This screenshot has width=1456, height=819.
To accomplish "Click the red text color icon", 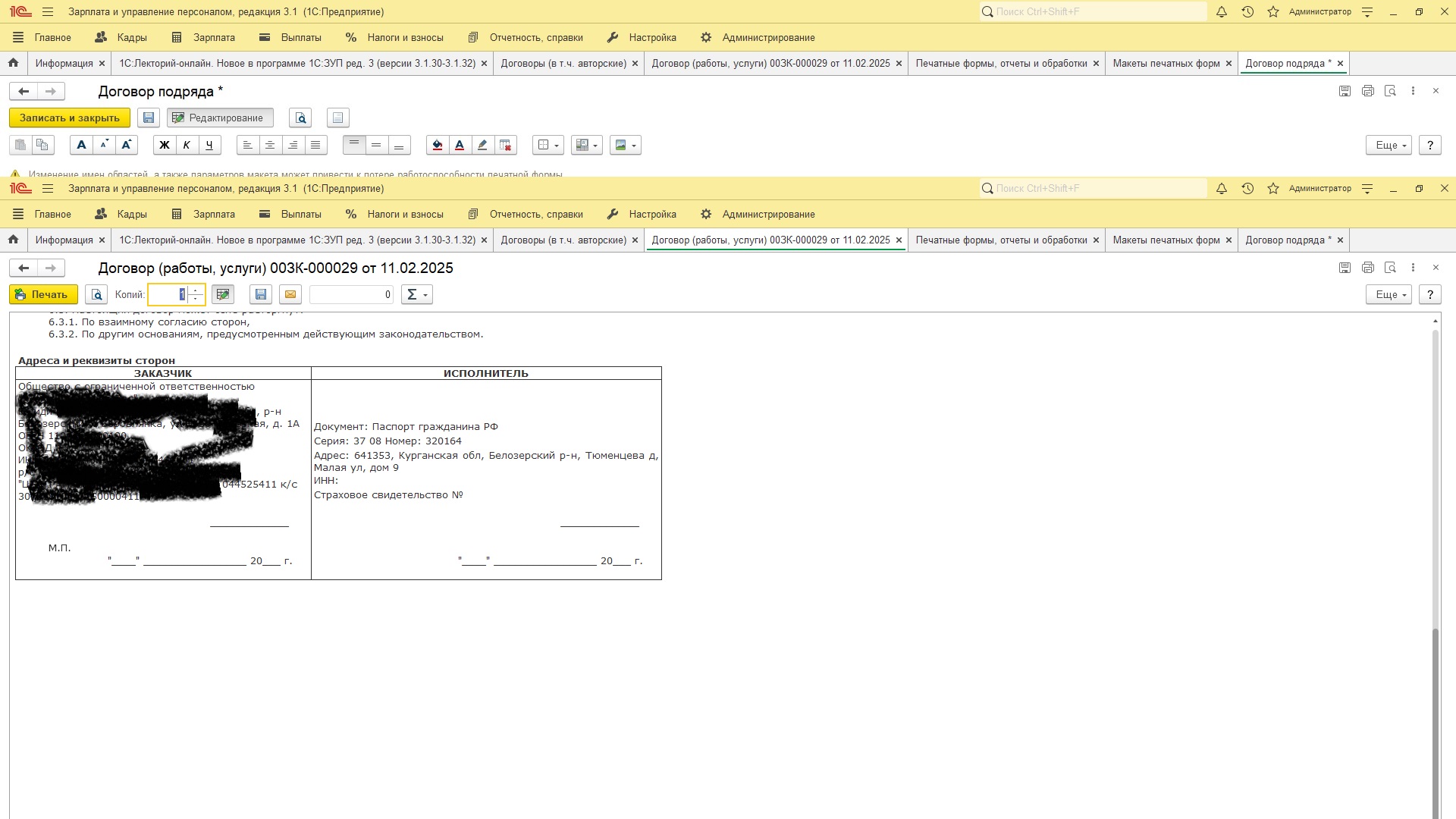I will 460,145.
